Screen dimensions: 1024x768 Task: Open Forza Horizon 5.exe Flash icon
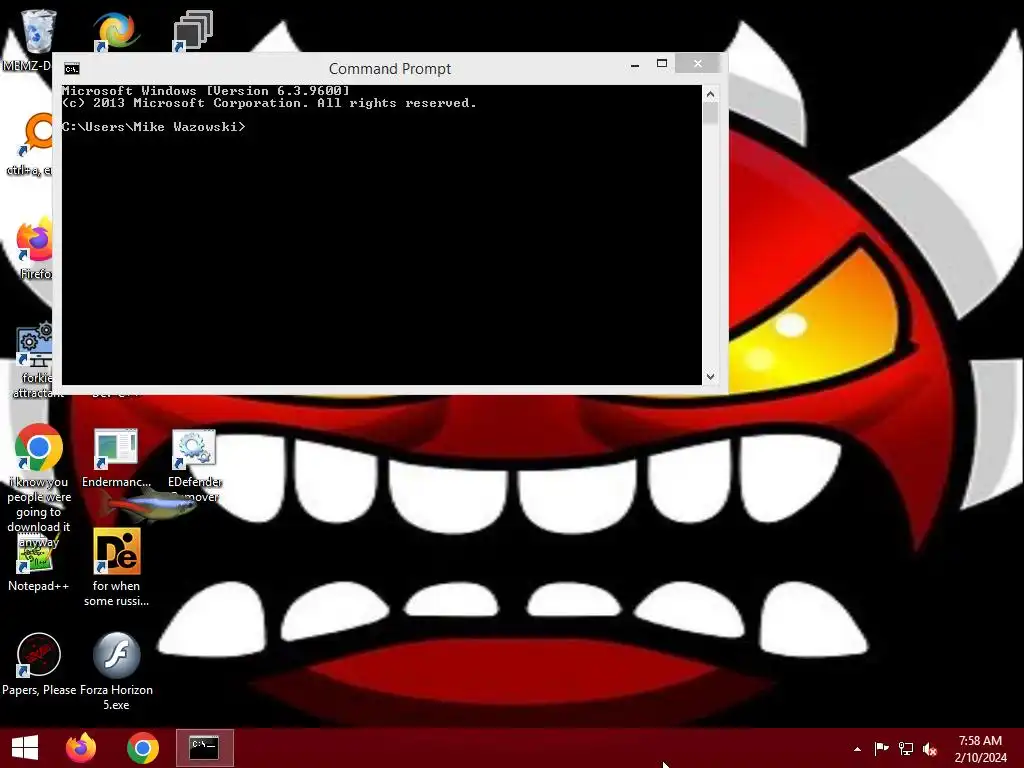tap(116, 655)
